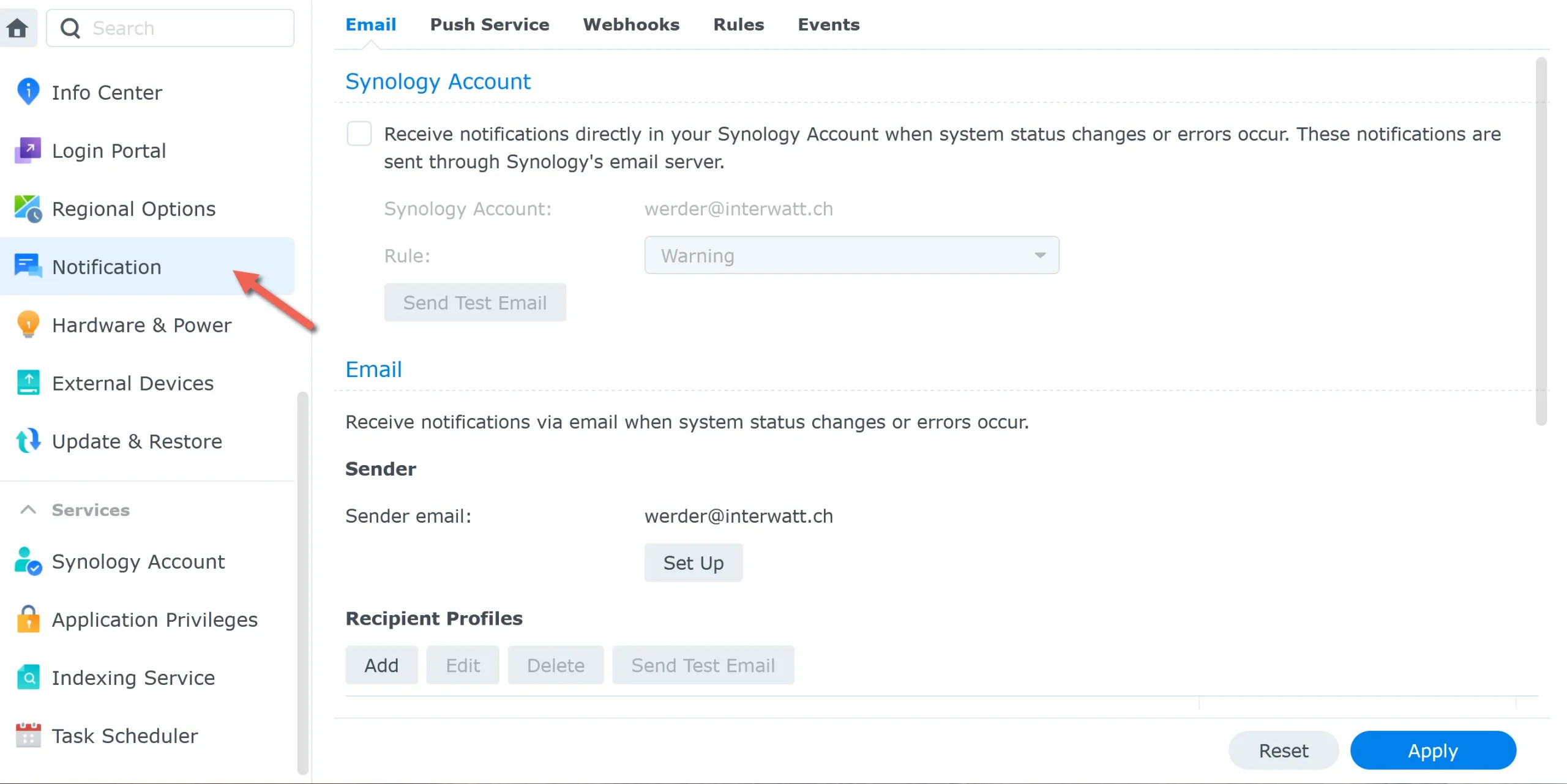Open Update & Restore sidebar icon
The image size is (1567, 784).
(28, 441)
